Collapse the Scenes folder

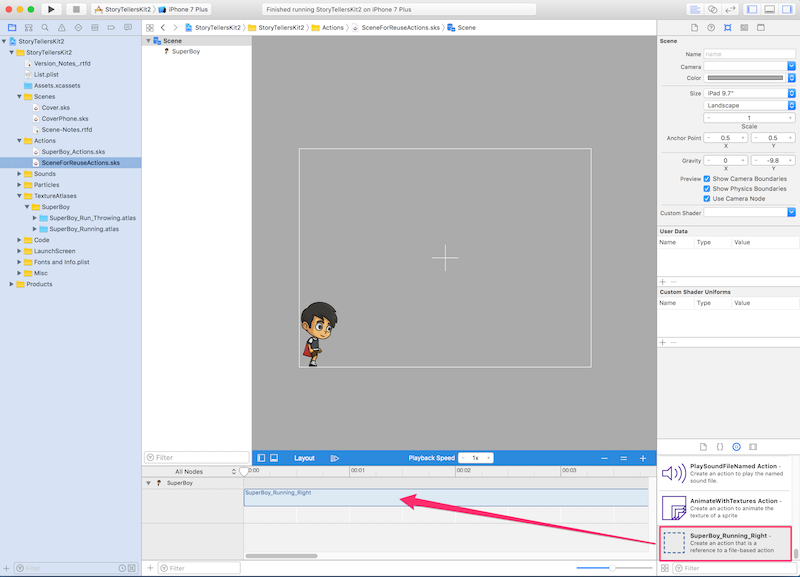[x=19, y=96]
